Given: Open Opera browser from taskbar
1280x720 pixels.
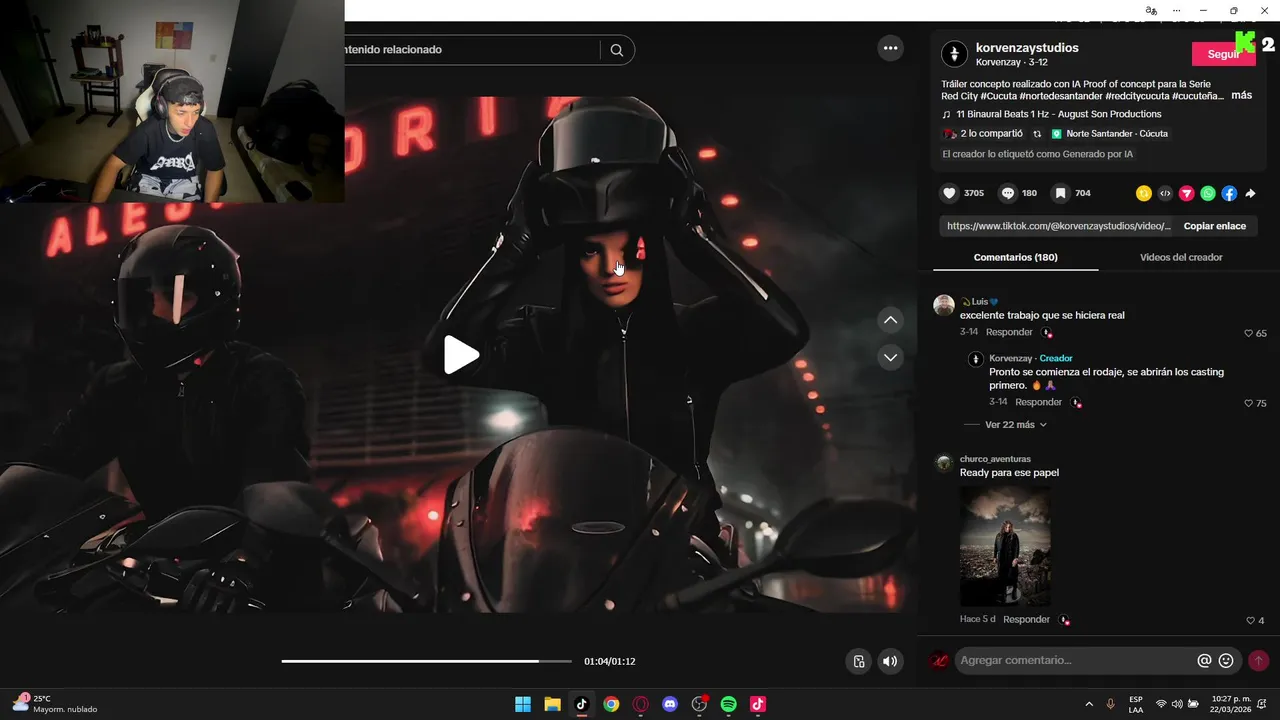Looking at the screenshot, I should 641,704.
